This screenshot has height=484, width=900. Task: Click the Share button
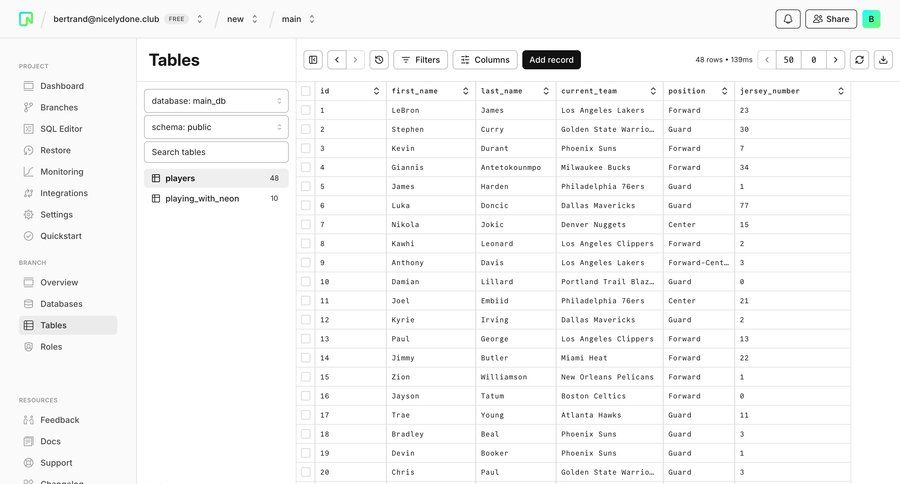831,19
